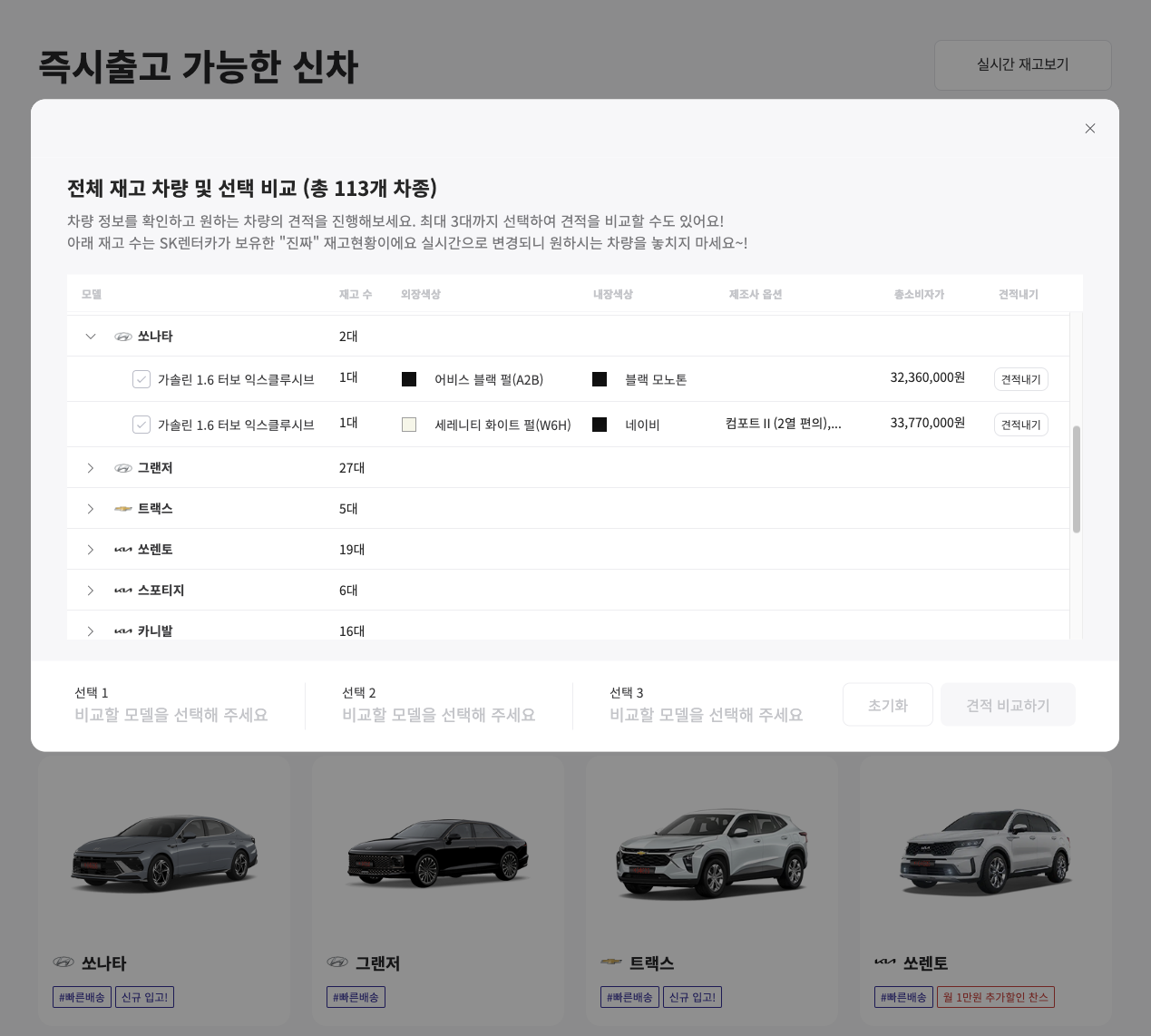This screenshot has height=1036, width=1151.
Task: Expand the 트랙스 model row
Action: [91, 509]
